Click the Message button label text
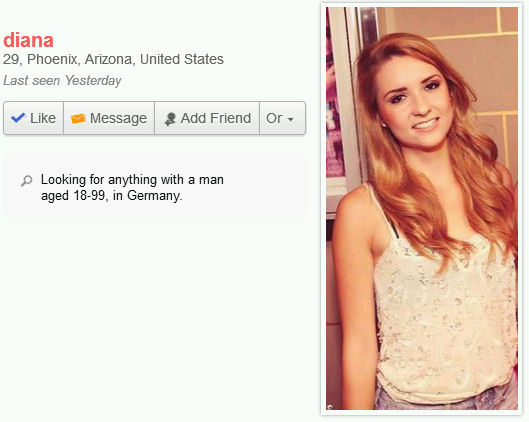Image resolution: width=529 pixels, height=422 pixels. pyautogui.click(x=118, y=118)
